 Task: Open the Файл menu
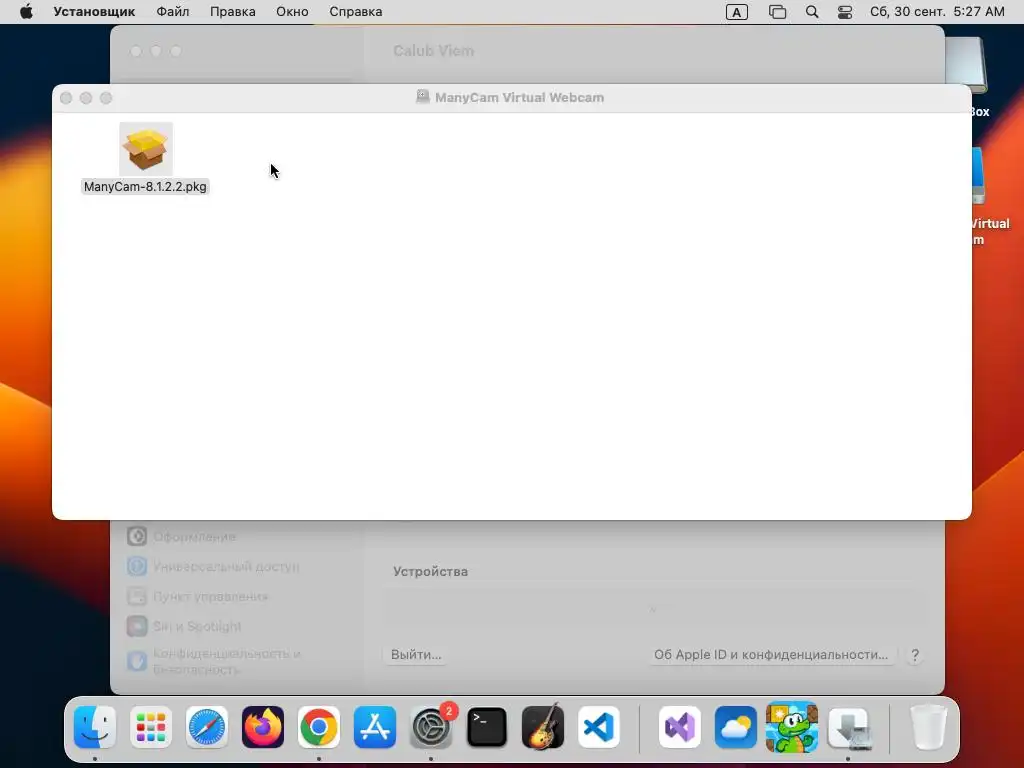click(x=172, y=12)
